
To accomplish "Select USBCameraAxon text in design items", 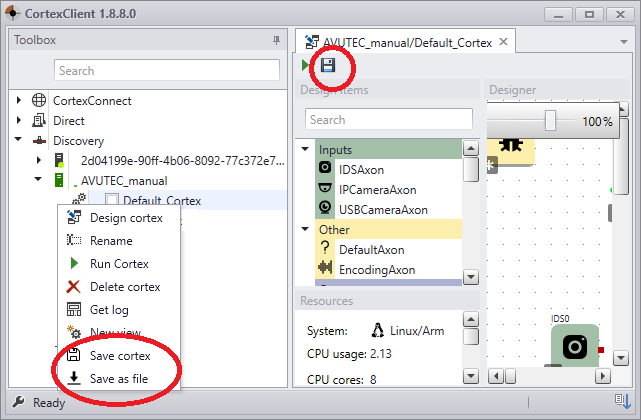I will (x=383, y=210).
